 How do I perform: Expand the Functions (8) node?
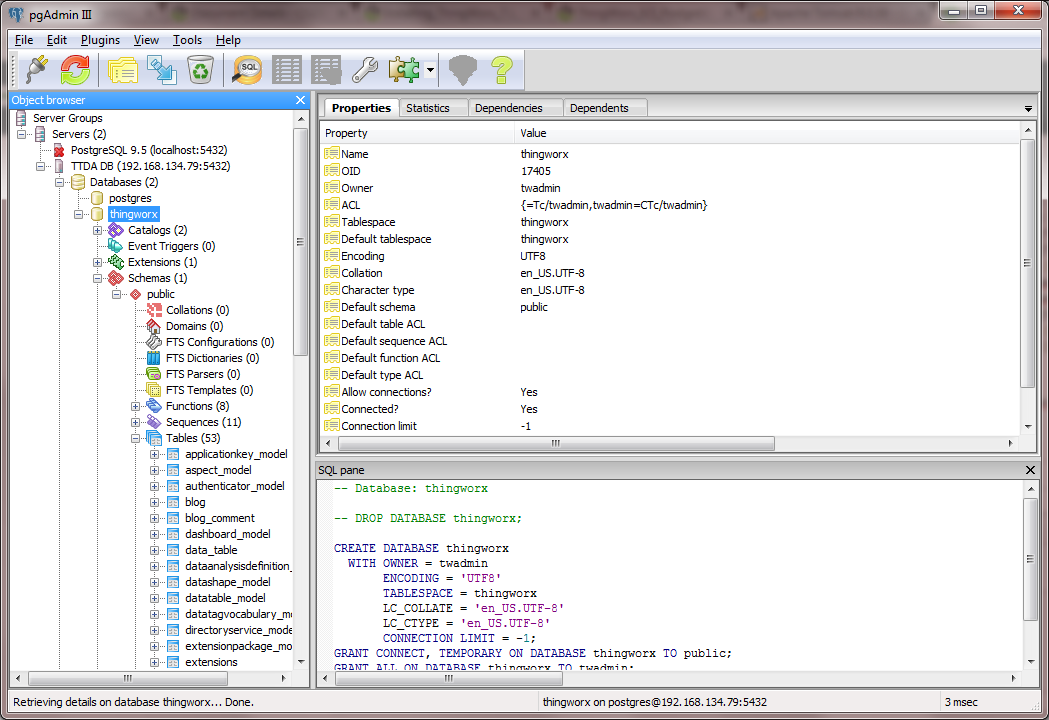click(136, 406)
